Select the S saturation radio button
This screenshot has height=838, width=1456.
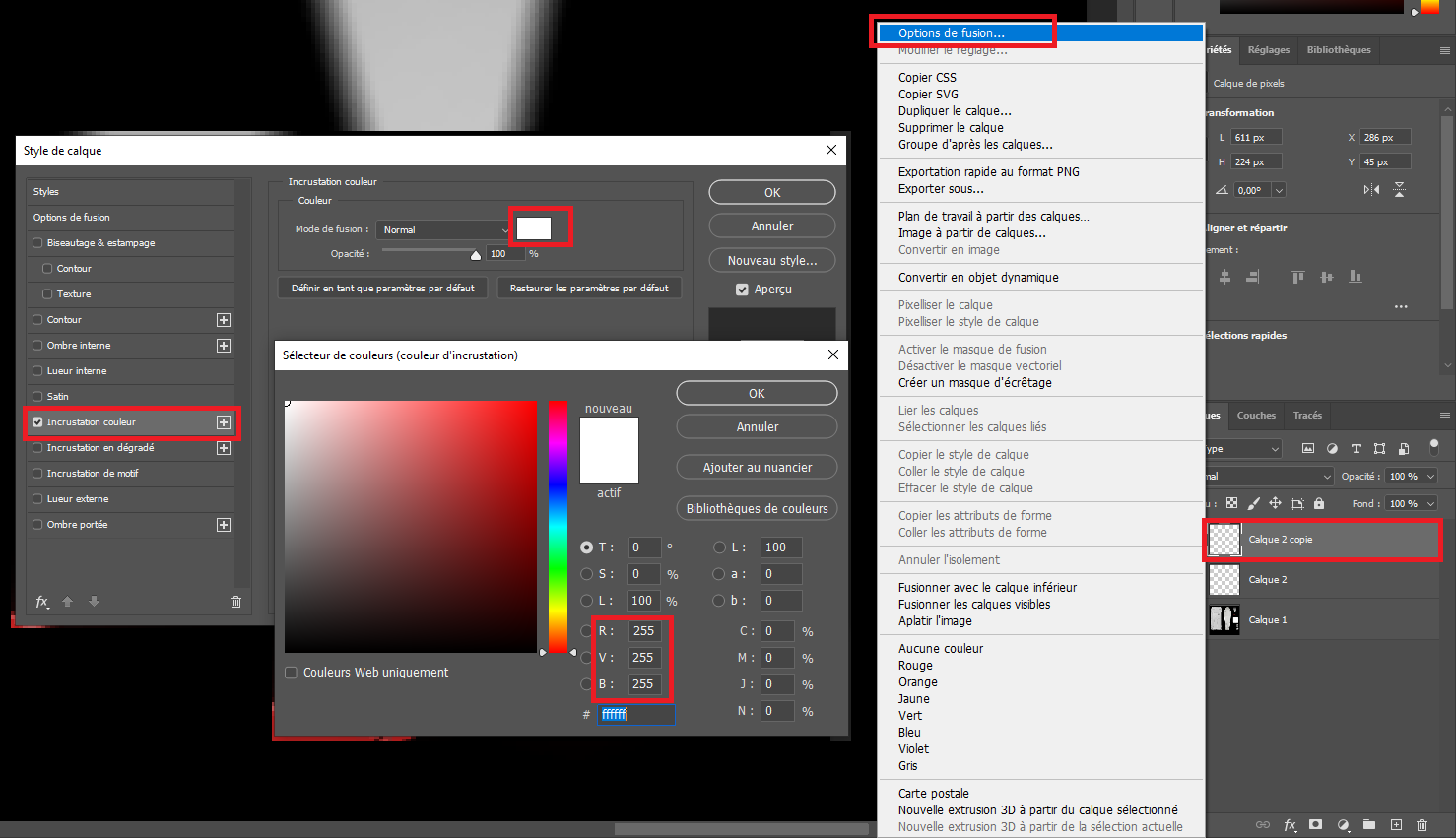click(x=587, y=574)
